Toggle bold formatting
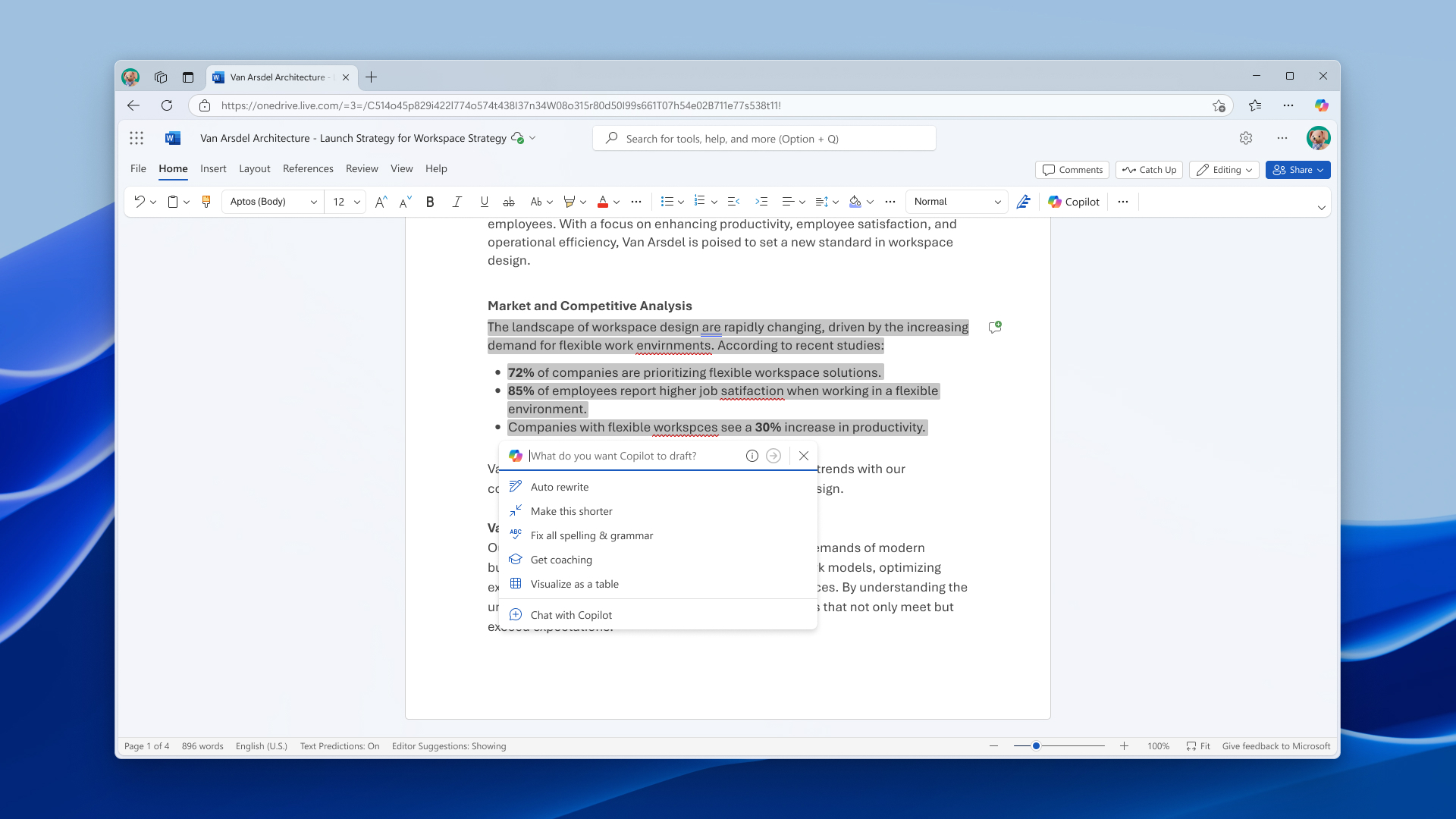This screenshot has height=819, width=1456. click(x=430, y=202)
